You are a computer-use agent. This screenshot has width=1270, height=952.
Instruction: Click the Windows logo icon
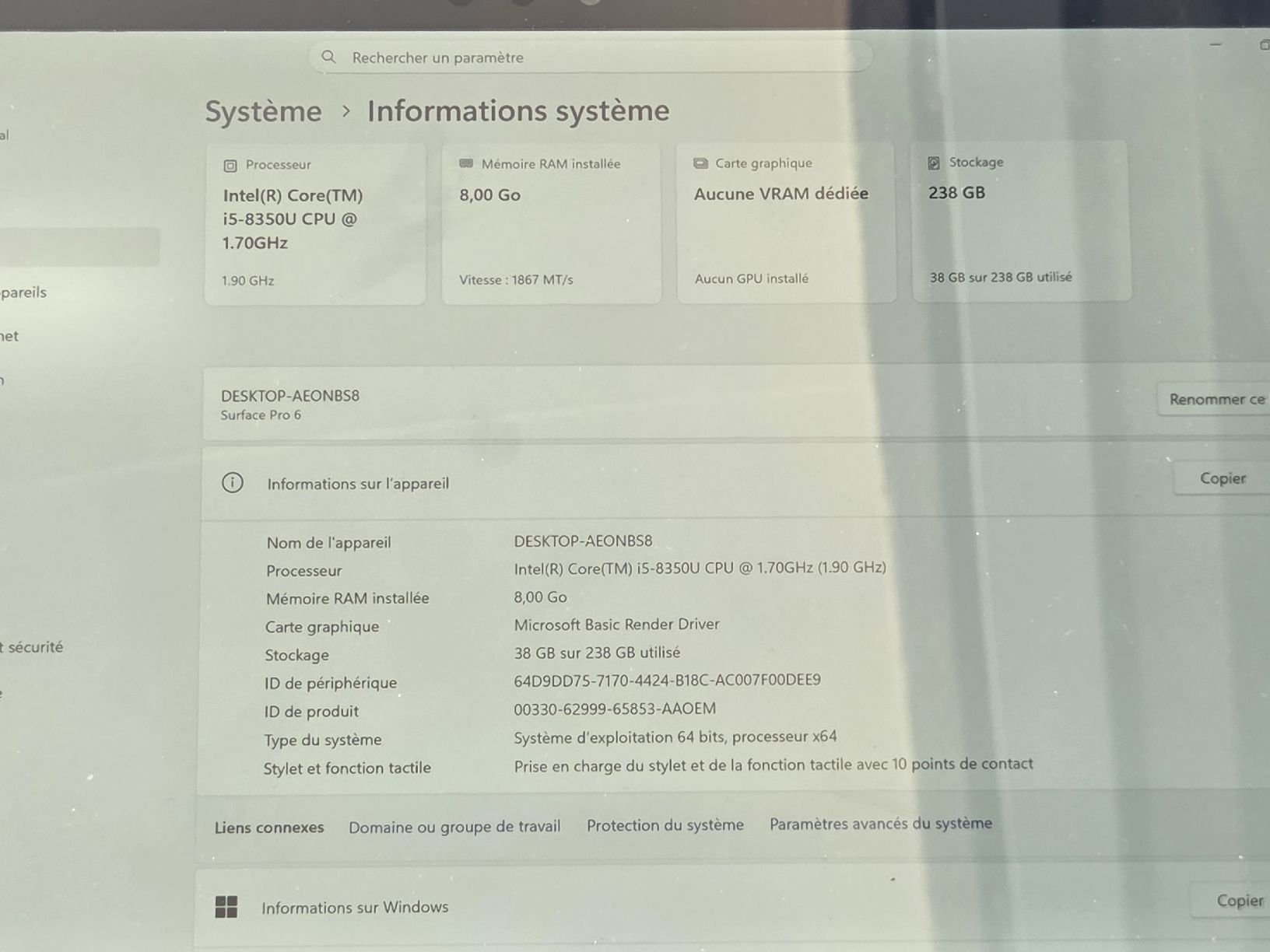226,907
